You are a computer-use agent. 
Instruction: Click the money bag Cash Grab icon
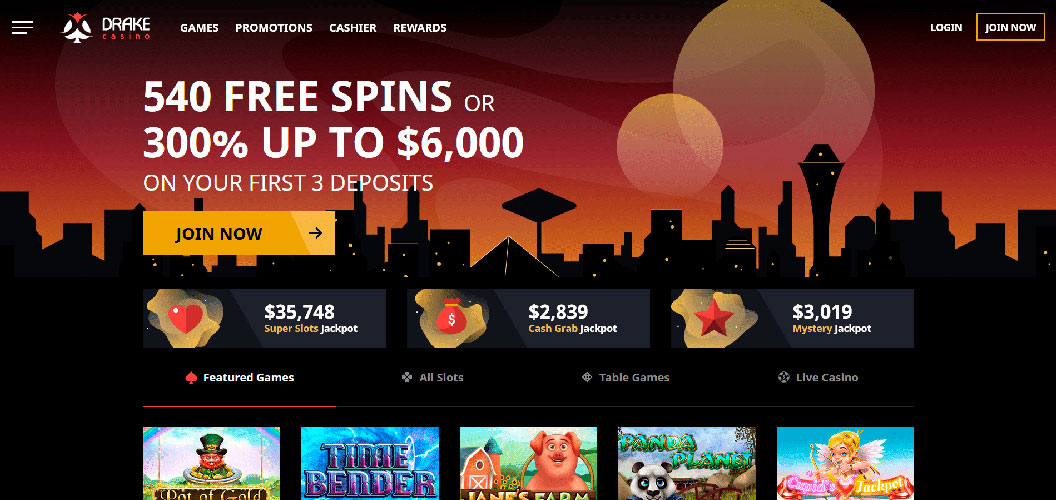450,316
